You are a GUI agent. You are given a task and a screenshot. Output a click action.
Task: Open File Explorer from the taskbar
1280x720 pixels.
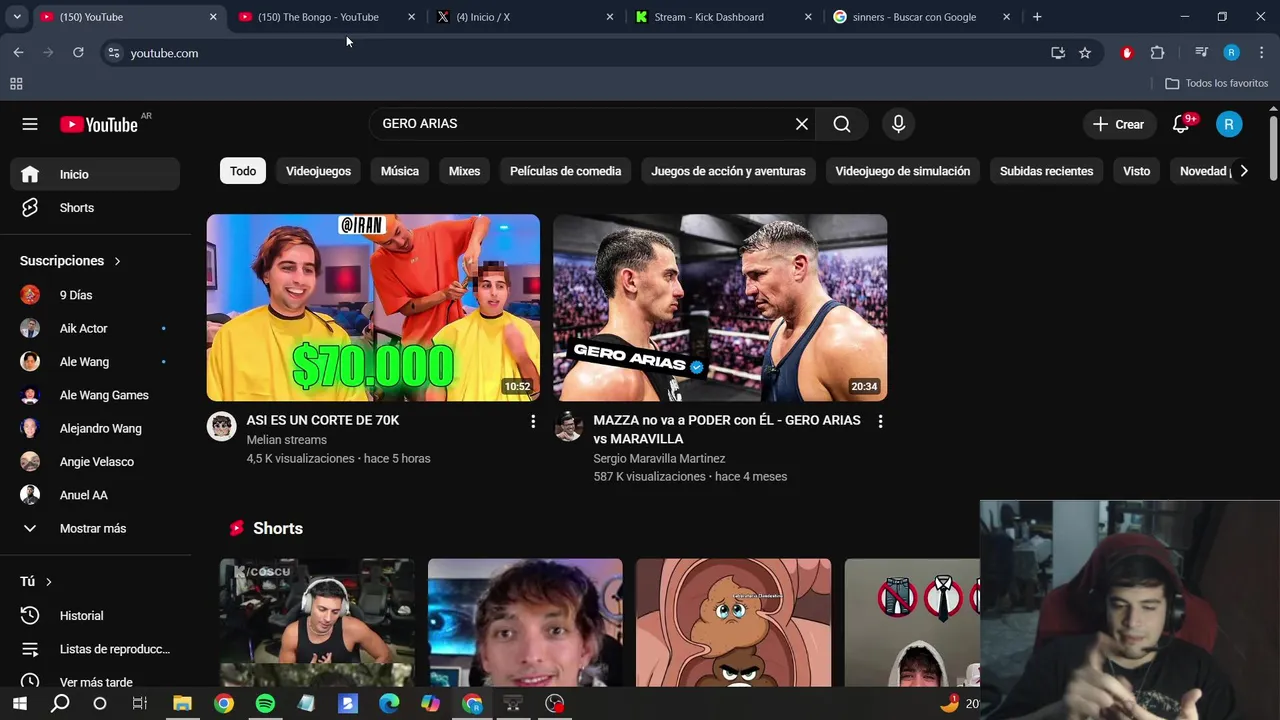182,704
